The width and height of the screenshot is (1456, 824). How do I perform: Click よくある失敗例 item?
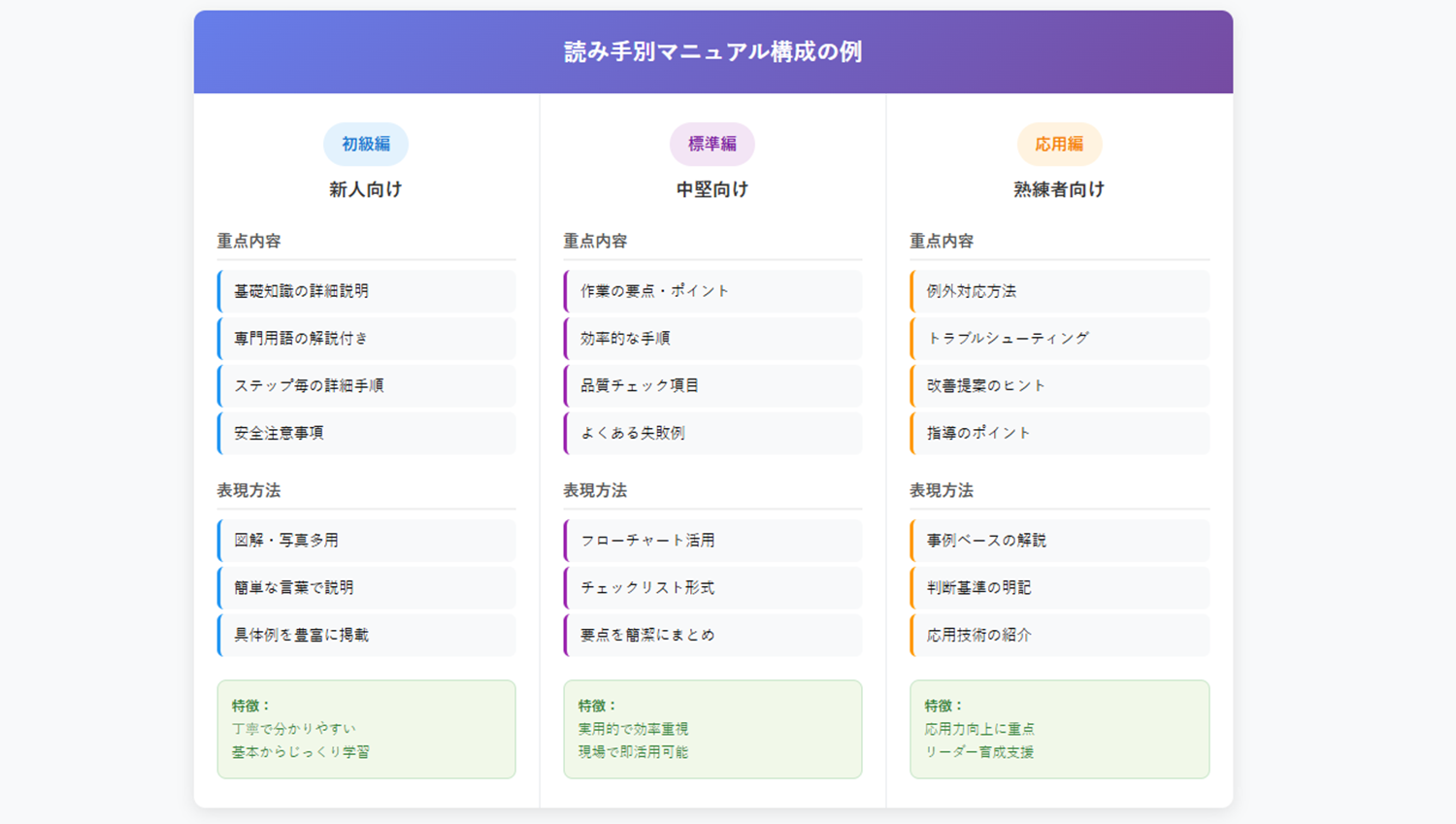pos(712,433)
